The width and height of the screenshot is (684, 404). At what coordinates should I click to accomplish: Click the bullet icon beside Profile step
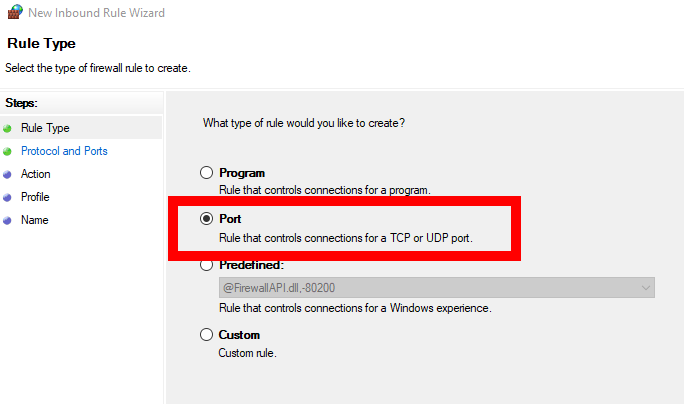pyautogui.click(x=8, y=197)
